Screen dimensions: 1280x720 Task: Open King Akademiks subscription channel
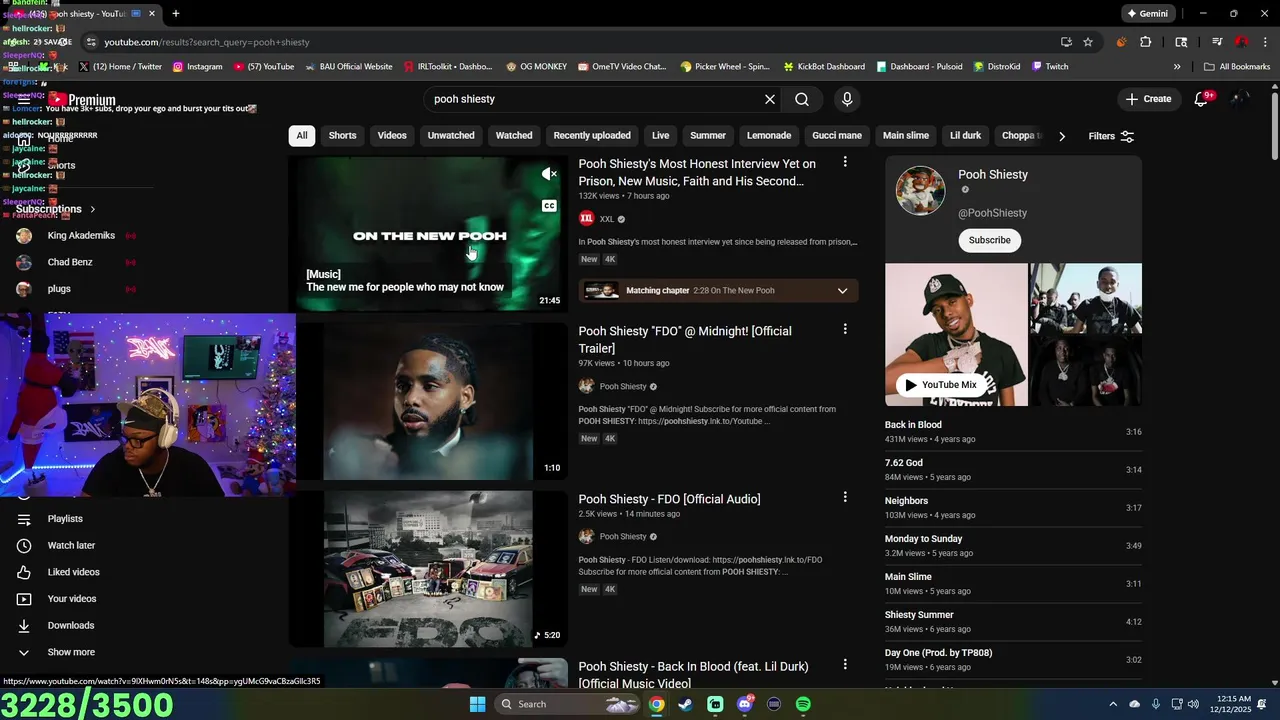(x=81, y=236)
